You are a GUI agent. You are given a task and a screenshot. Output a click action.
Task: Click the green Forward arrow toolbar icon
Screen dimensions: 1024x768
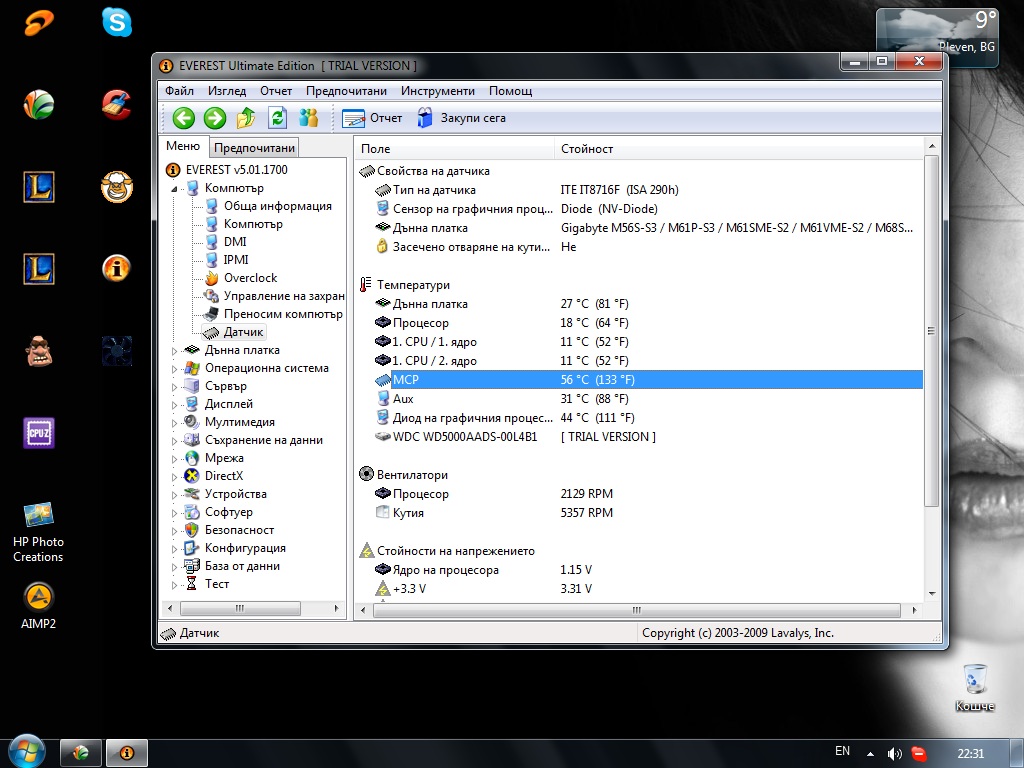(214, 118)
